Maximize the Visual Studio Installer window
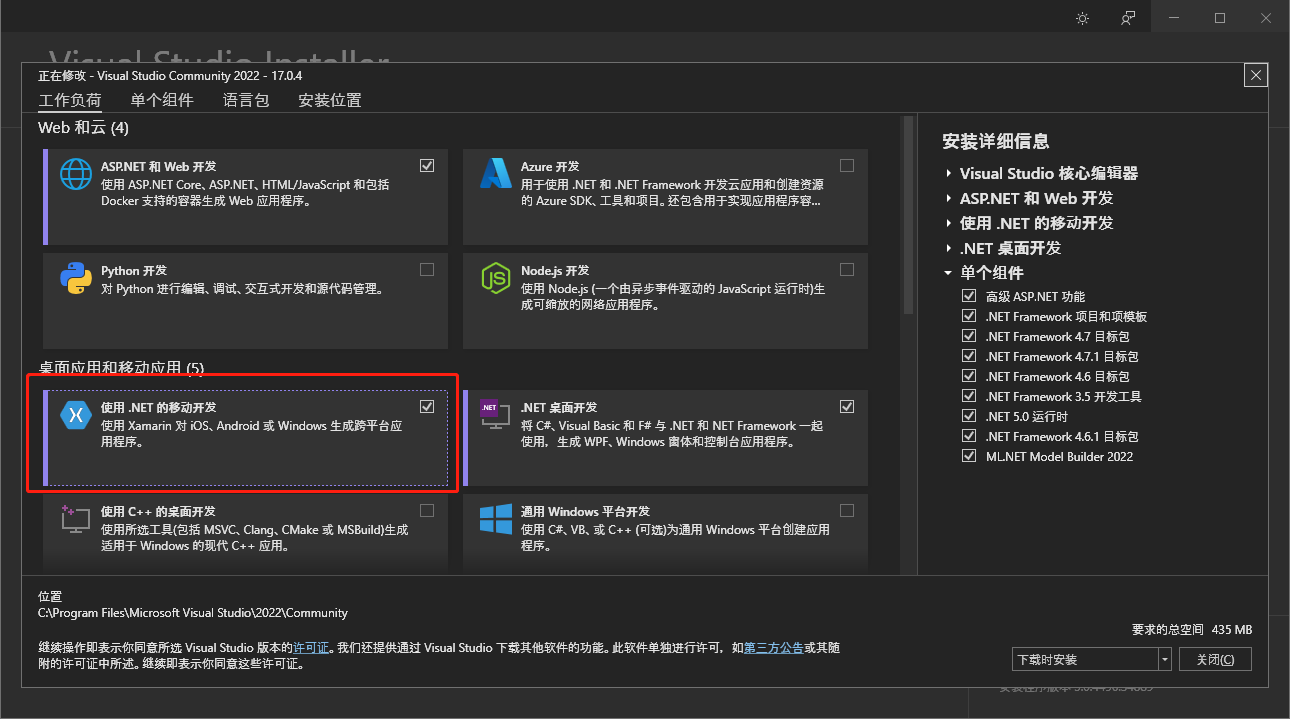This screenshot has width=1290, height=719. click(1220, 18)
